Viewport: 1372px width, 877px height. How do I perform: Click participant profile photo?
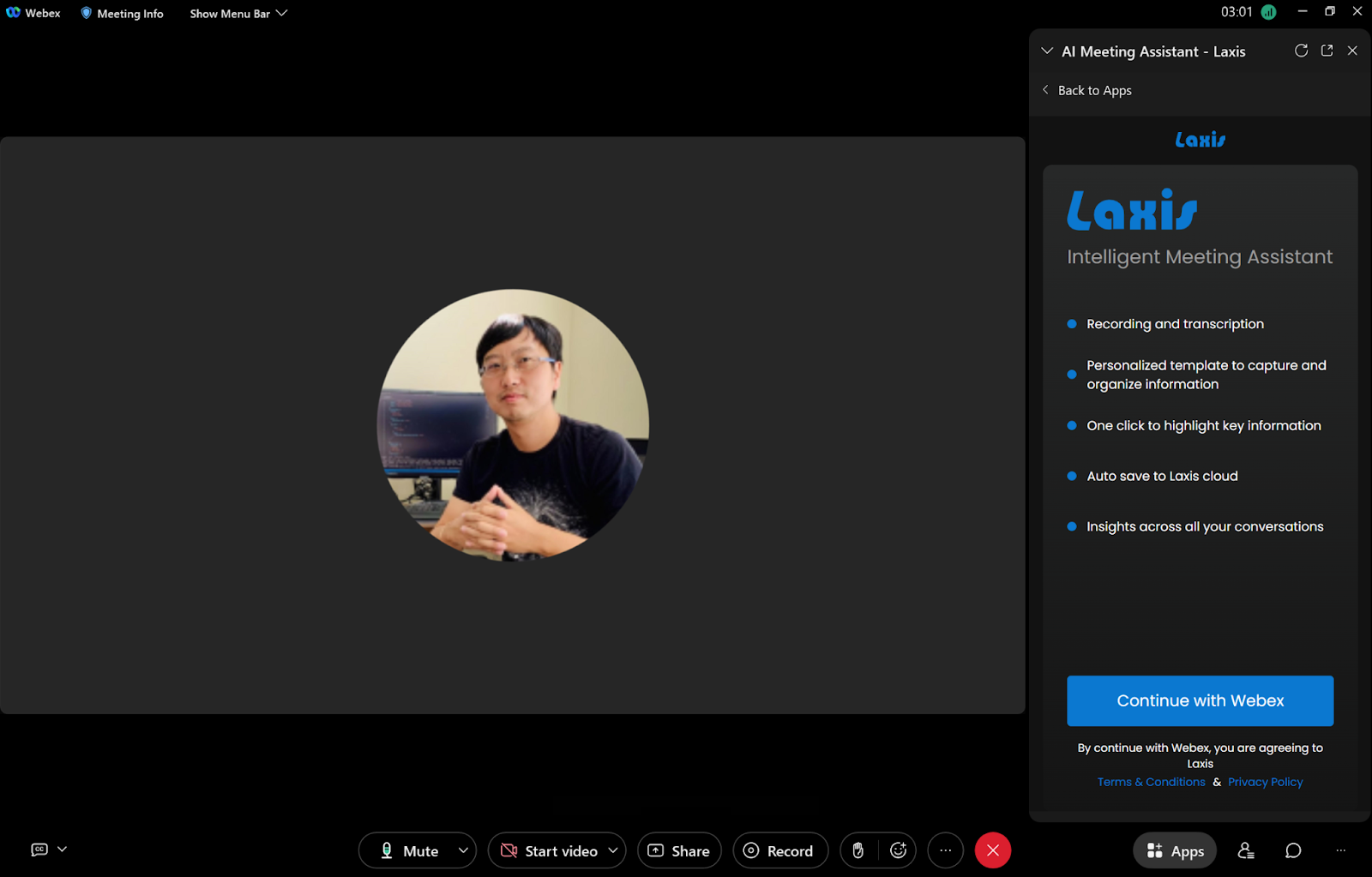(x=513, y=425)
